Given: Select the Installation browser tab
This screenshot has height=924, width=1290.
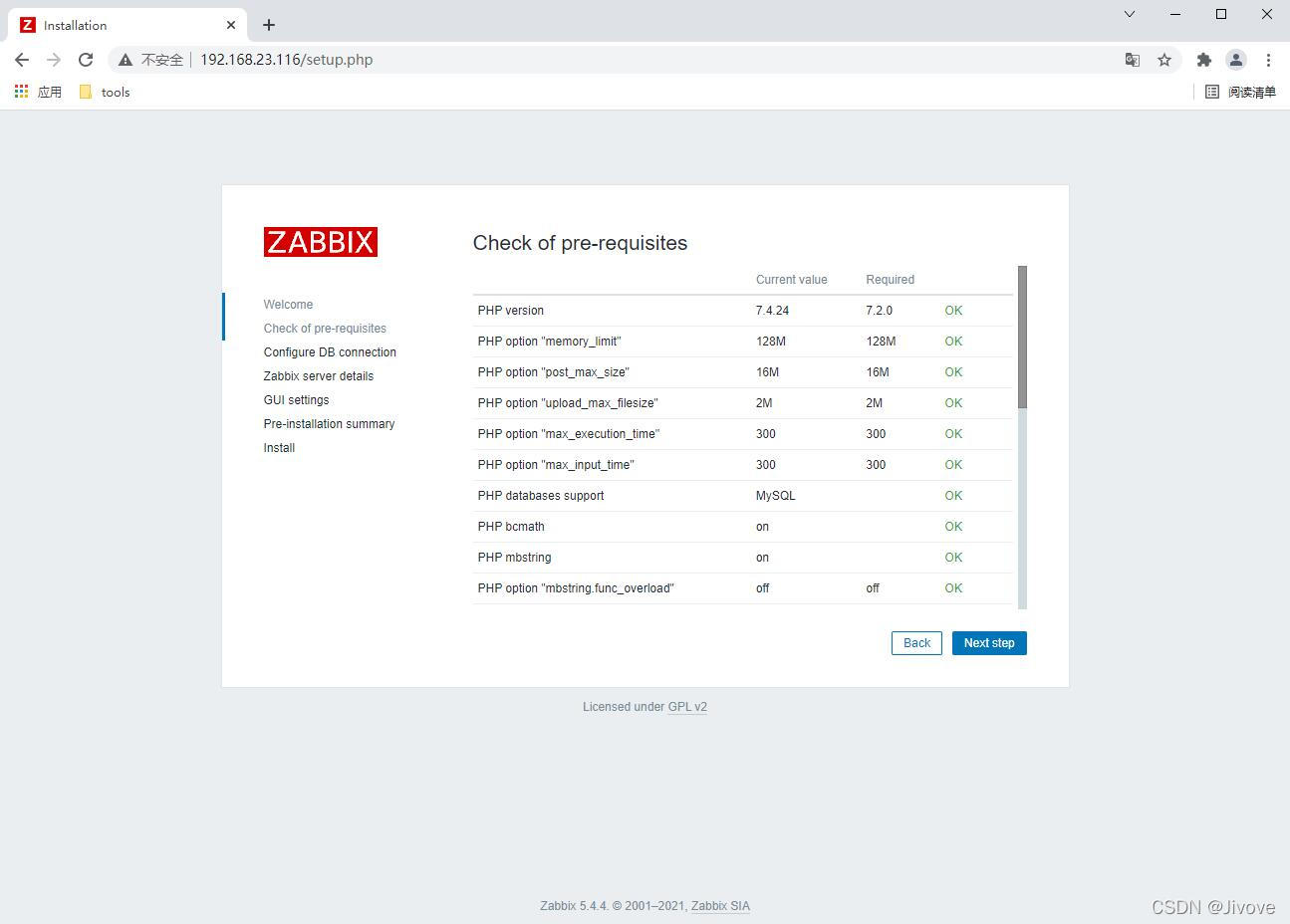Looking at the screenshot, I should [127, 25].
